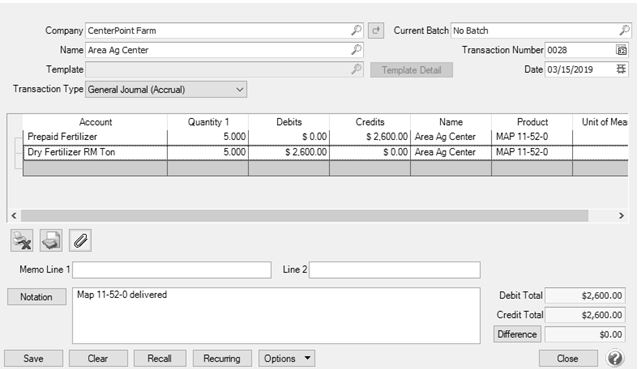Image resolution: width=638 pixels, height=369 pixels.
Task: Click the Recall button
Action: click(x=160, y=358)
